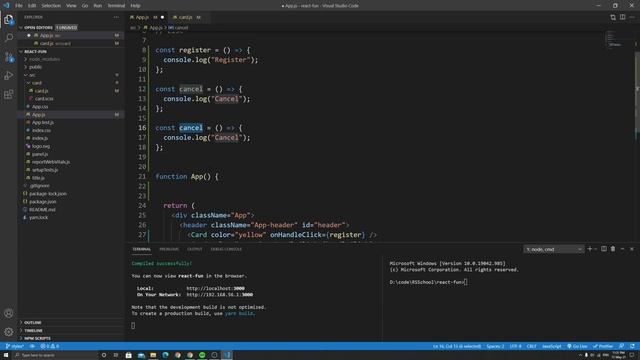Split the terminal panel
Screen dimensions: 640x360
point(604,249)
